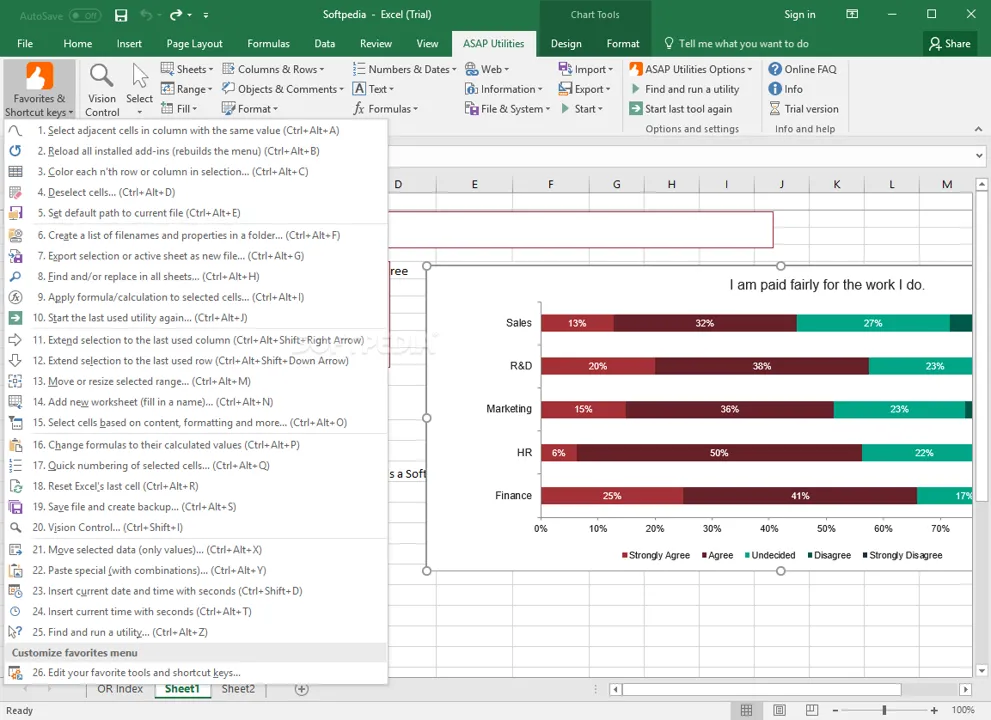The width and height of the screenshot is (991, 720).
Task: Click the Online FAQ help icon
Action: pos(775,69)
